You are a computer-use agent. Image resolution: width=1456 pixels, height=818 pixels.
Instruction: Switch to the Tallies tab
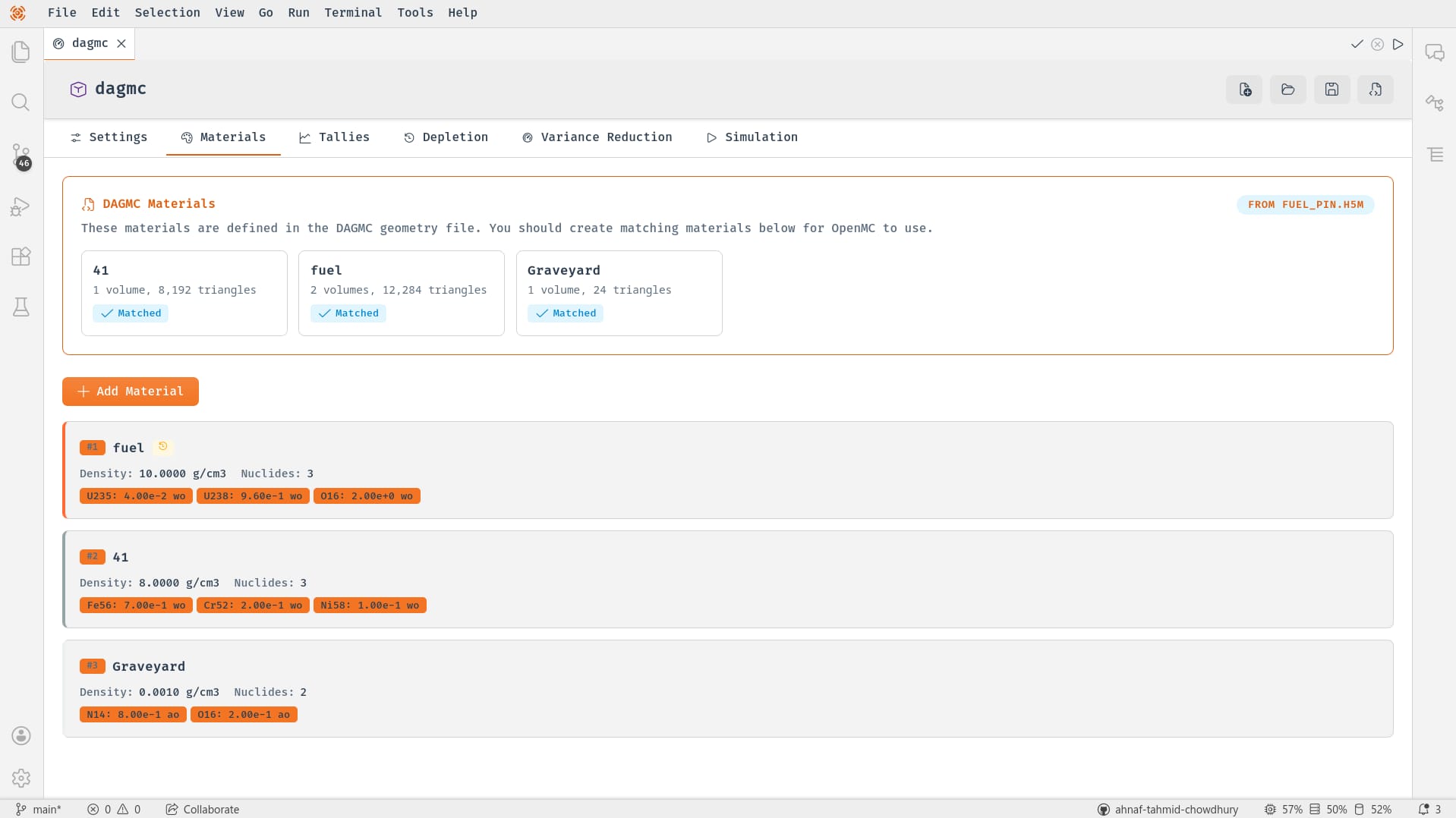pyautogui.click(x=334, y=137)
